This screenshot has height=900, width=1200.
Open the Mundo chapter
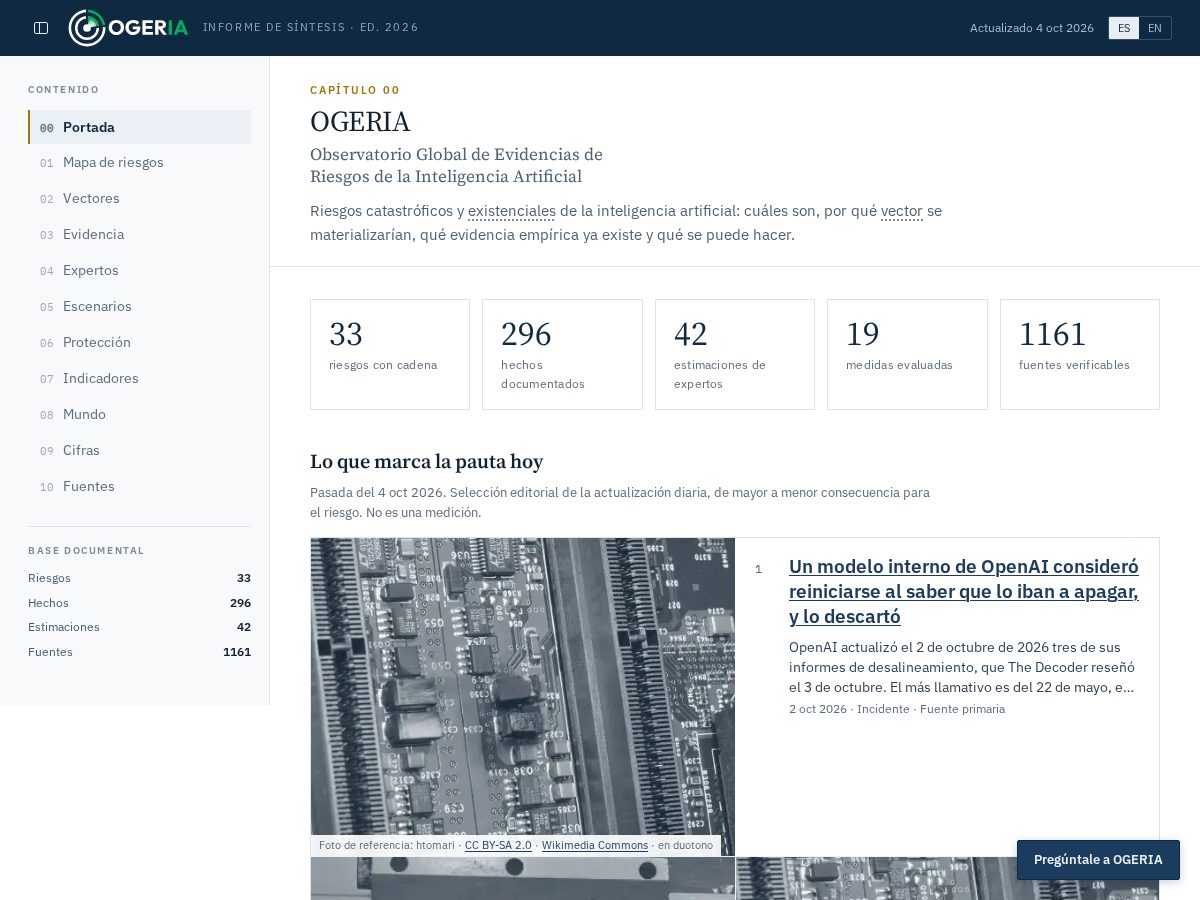(140, 414)
